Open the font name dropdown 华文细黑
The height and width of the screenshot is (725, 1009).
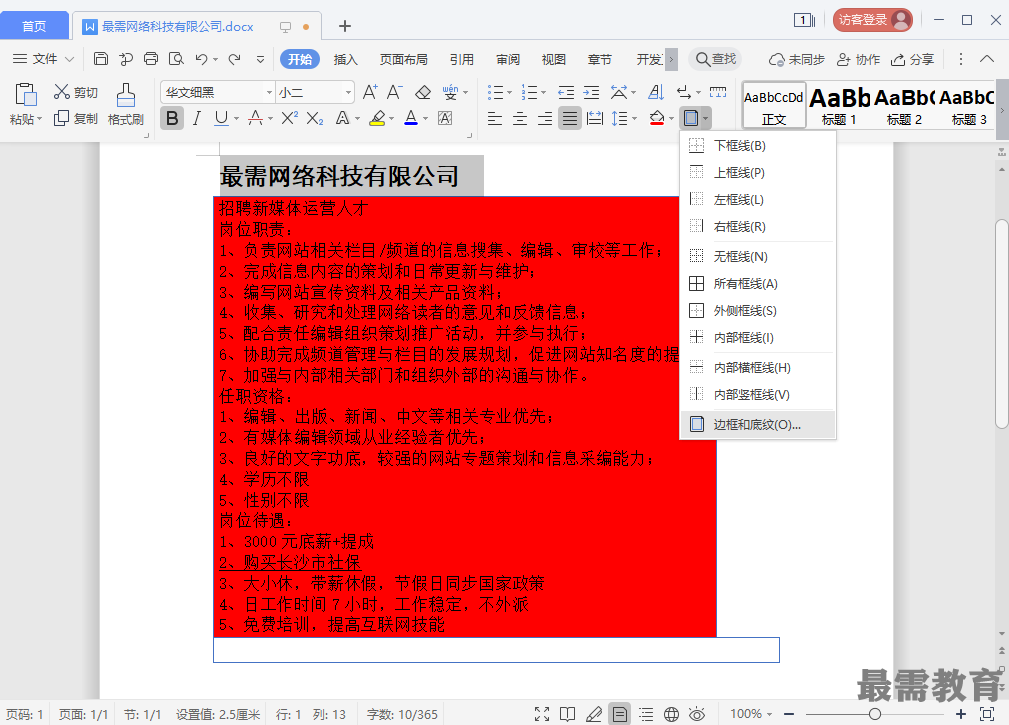click(x=269, y=93)
